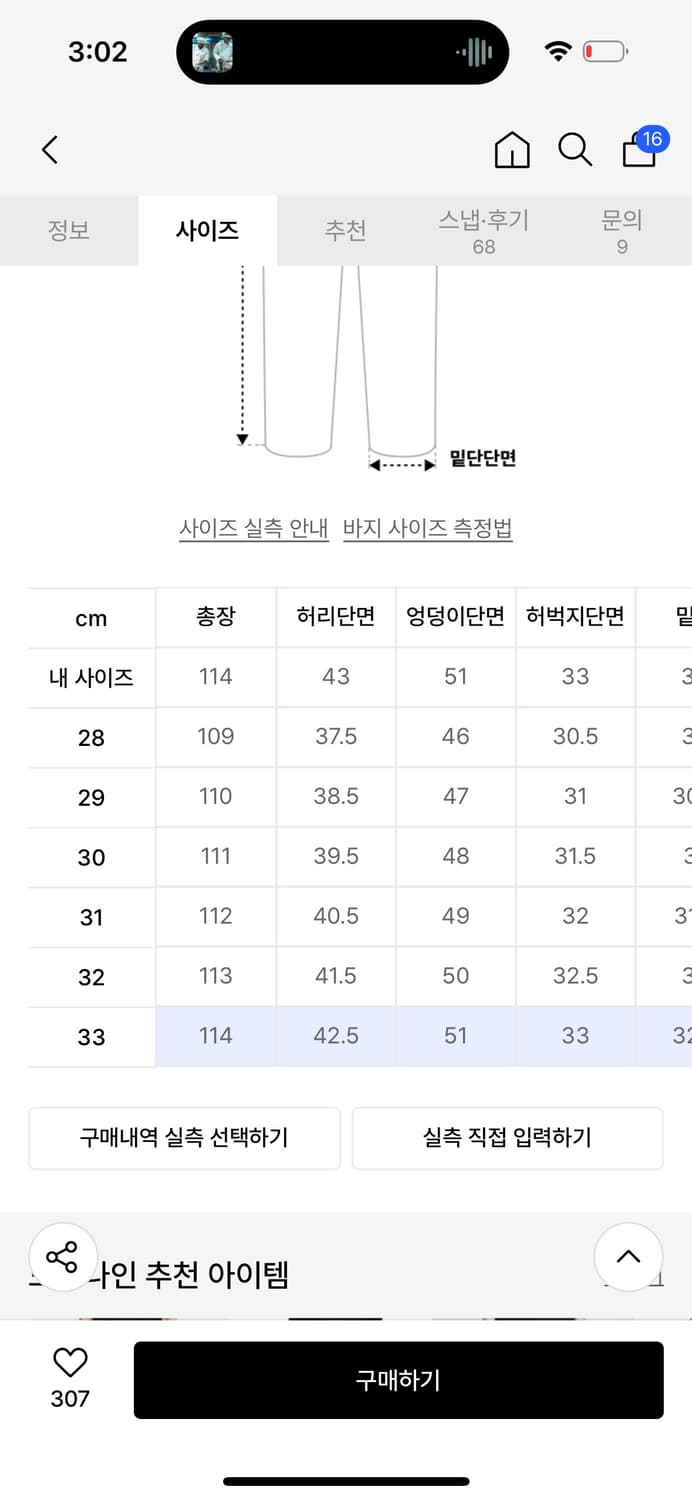Viewport: 692px width, 1500px height.
Task: Tap the black 구매하기 purchase button
Action: 398,1380
